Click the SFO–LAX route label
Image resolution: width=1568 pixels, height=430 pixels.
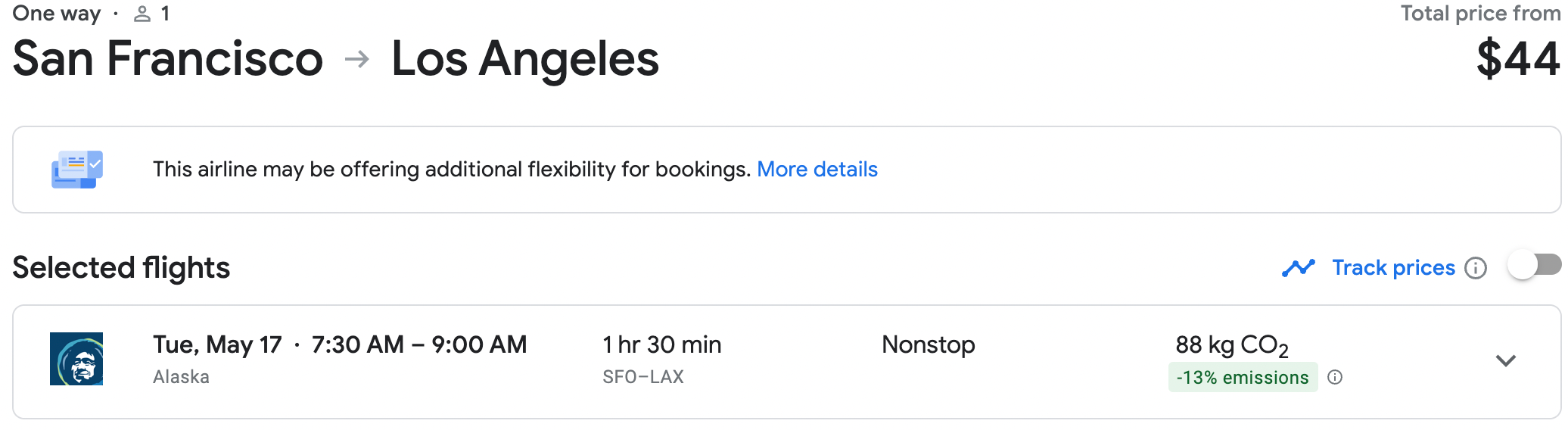pos(643,376)
